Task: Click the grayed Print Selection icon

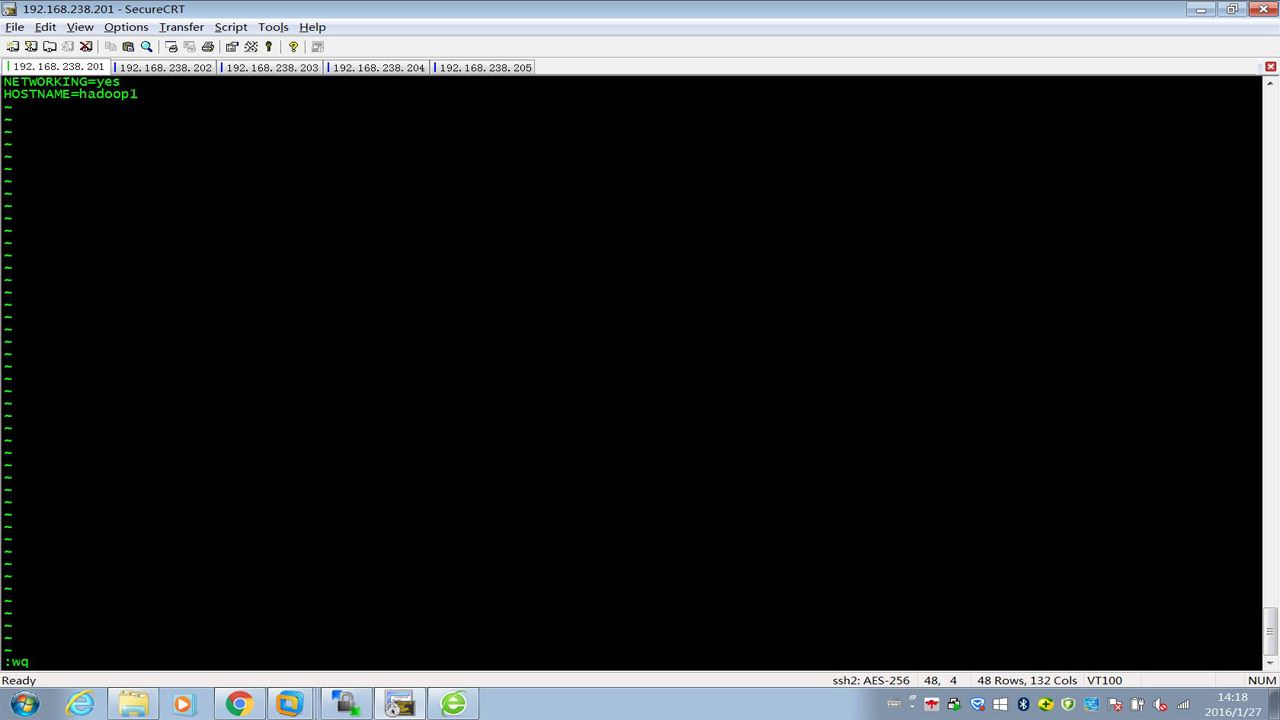Action: (x=189, y=46)
